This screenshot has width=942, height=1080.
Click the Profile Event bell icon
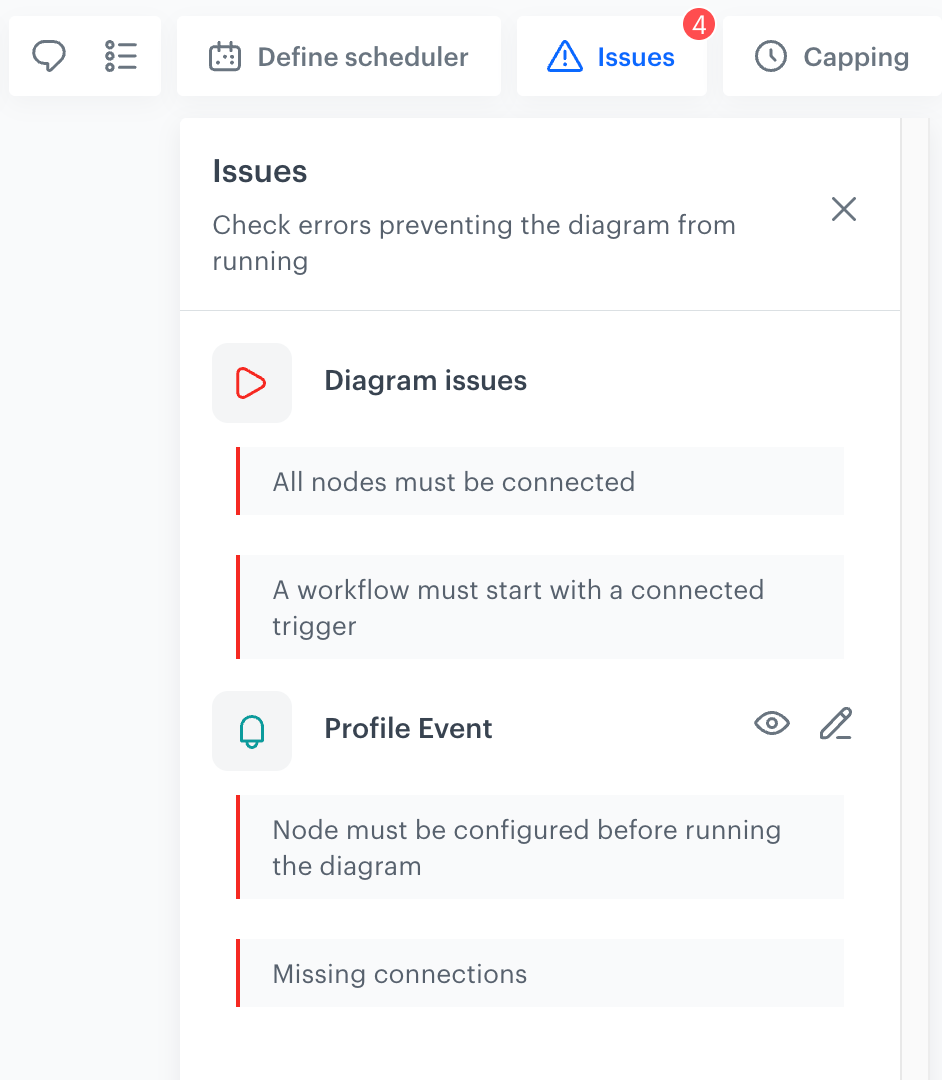click(x=251, y=730)
